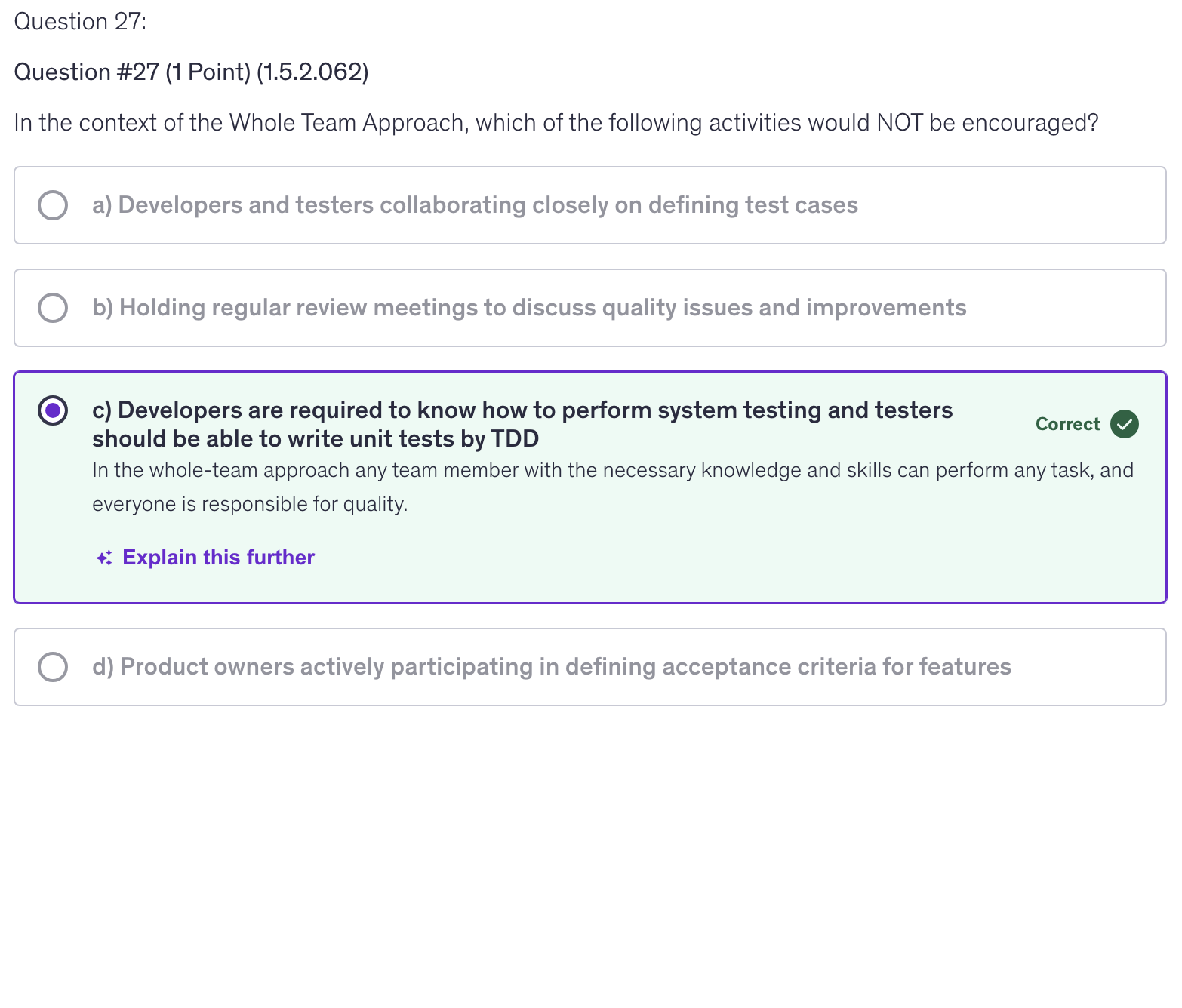The image size is (1182, 1008).
Task: Click answer text 'Developers are required to know'
Action: 297,410
